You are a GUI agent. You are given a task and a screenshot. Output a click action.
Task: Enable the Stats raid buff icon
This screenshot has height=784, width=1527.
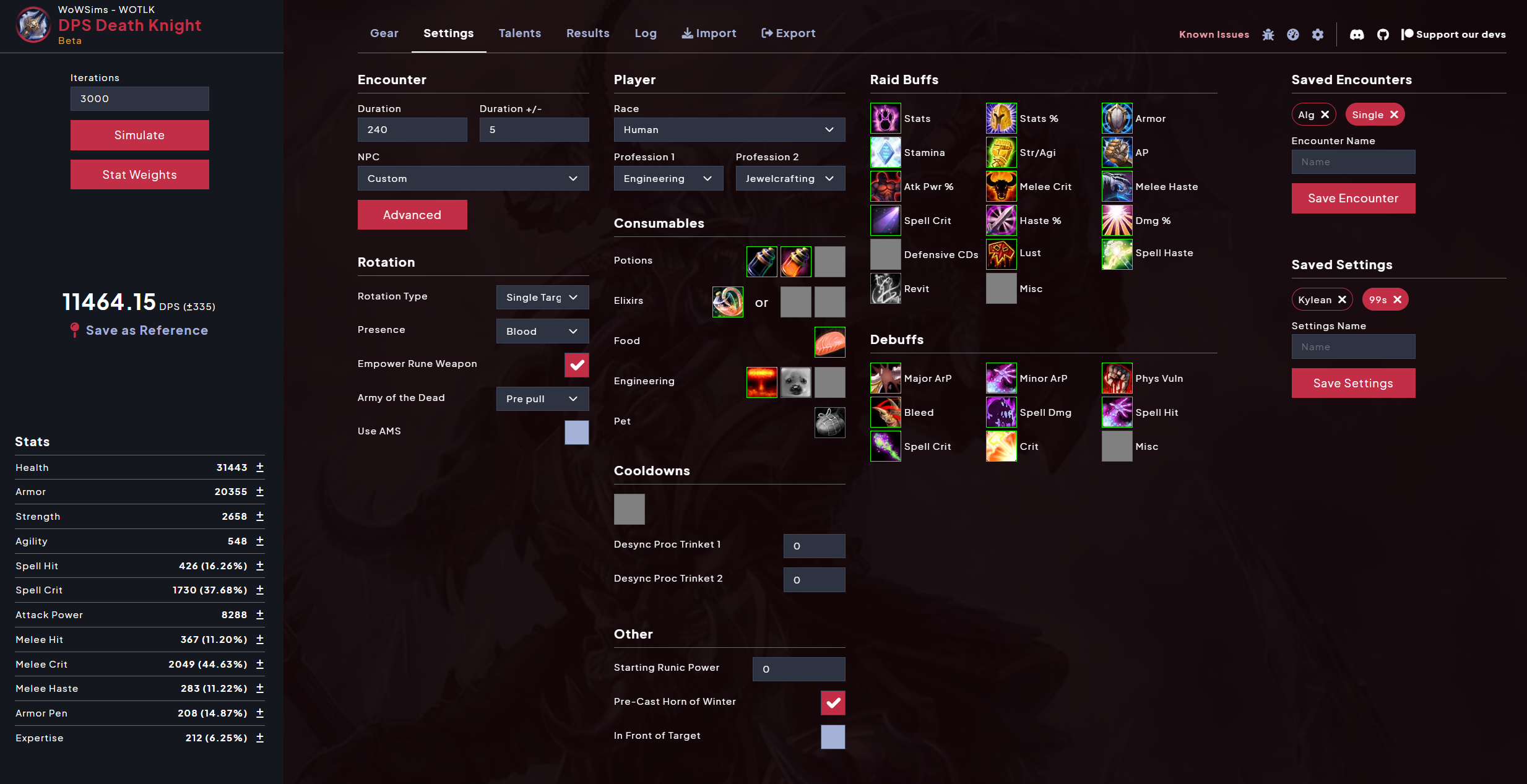tap(885, 118)
